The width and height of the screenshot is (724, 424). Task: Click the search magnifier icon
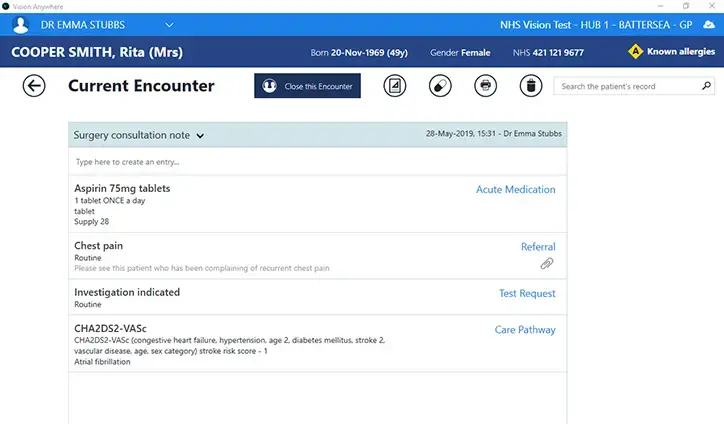click(x=706, y=86)
